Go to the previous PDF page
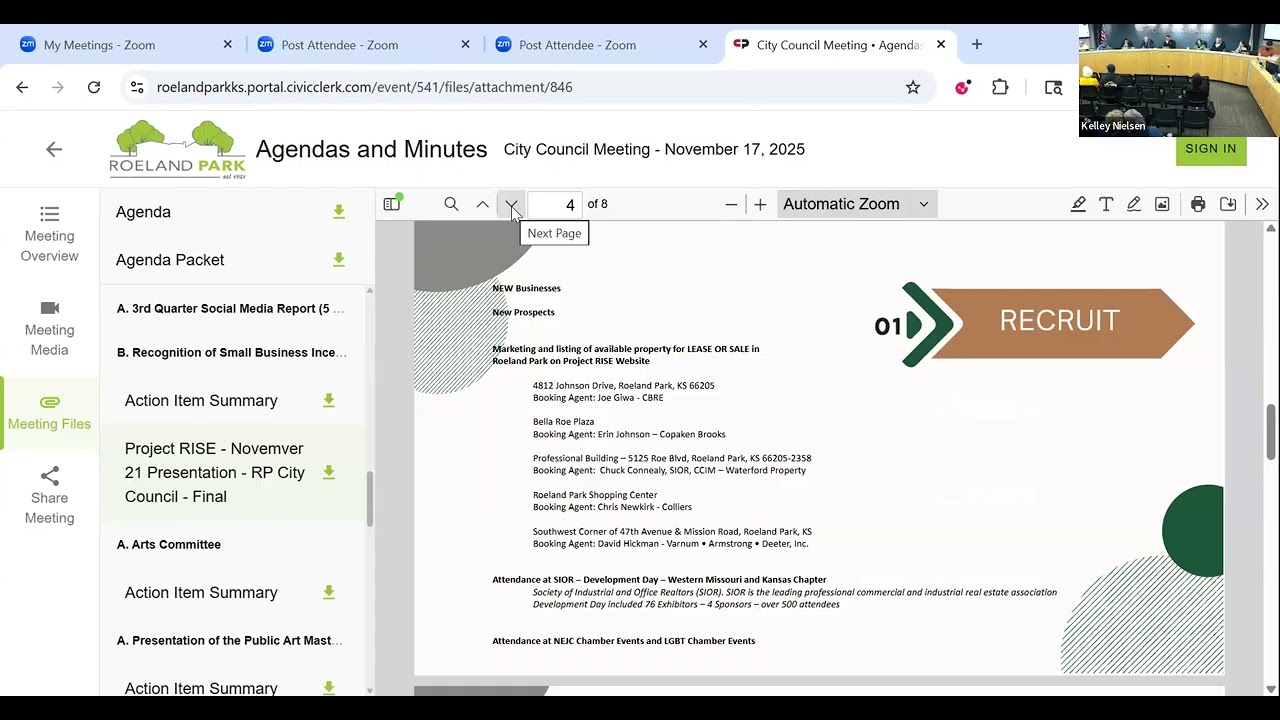 point(483,204)
